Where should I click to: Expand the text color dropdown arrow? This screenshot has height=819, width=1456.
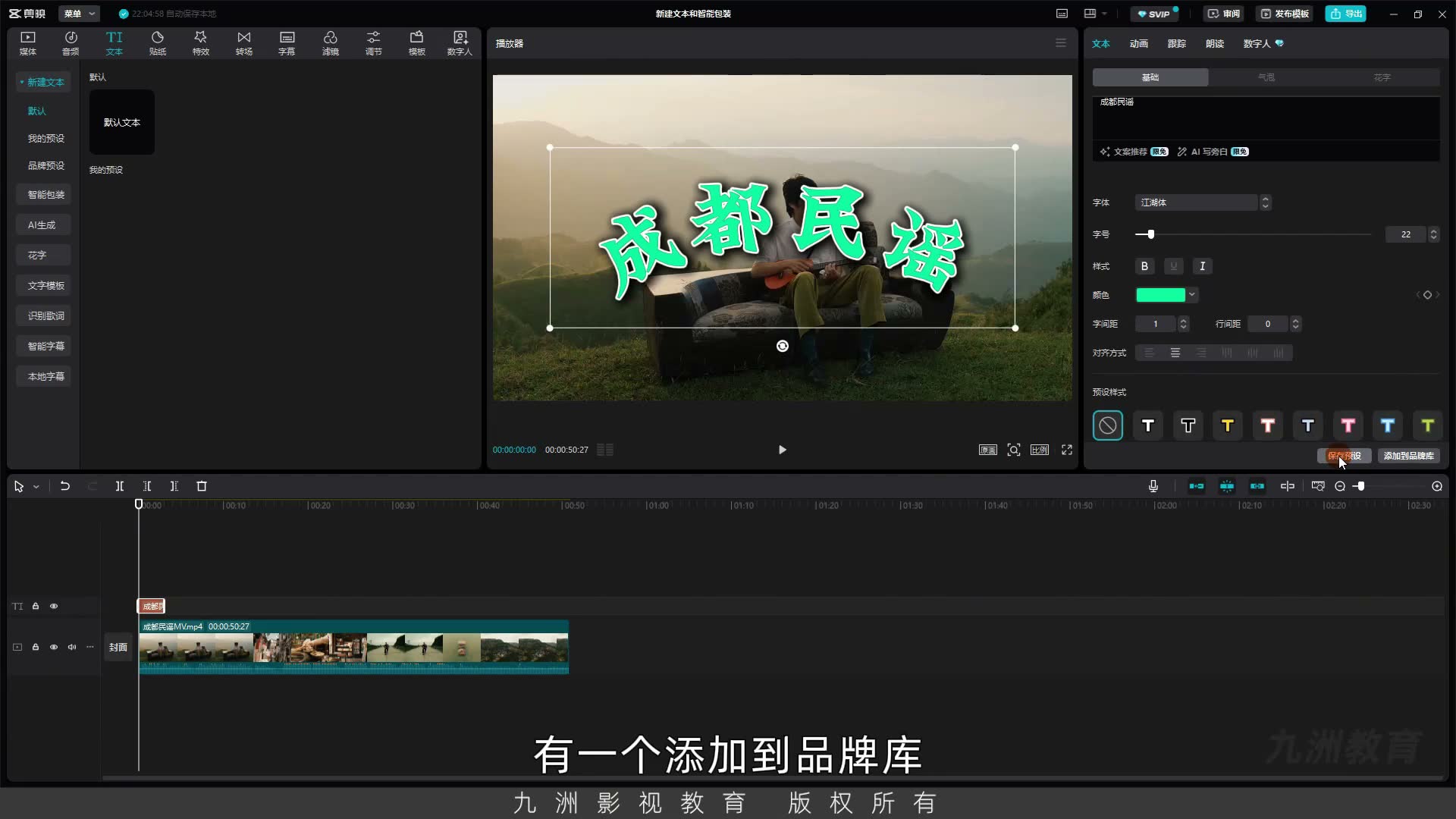[x=1192, y=295]
